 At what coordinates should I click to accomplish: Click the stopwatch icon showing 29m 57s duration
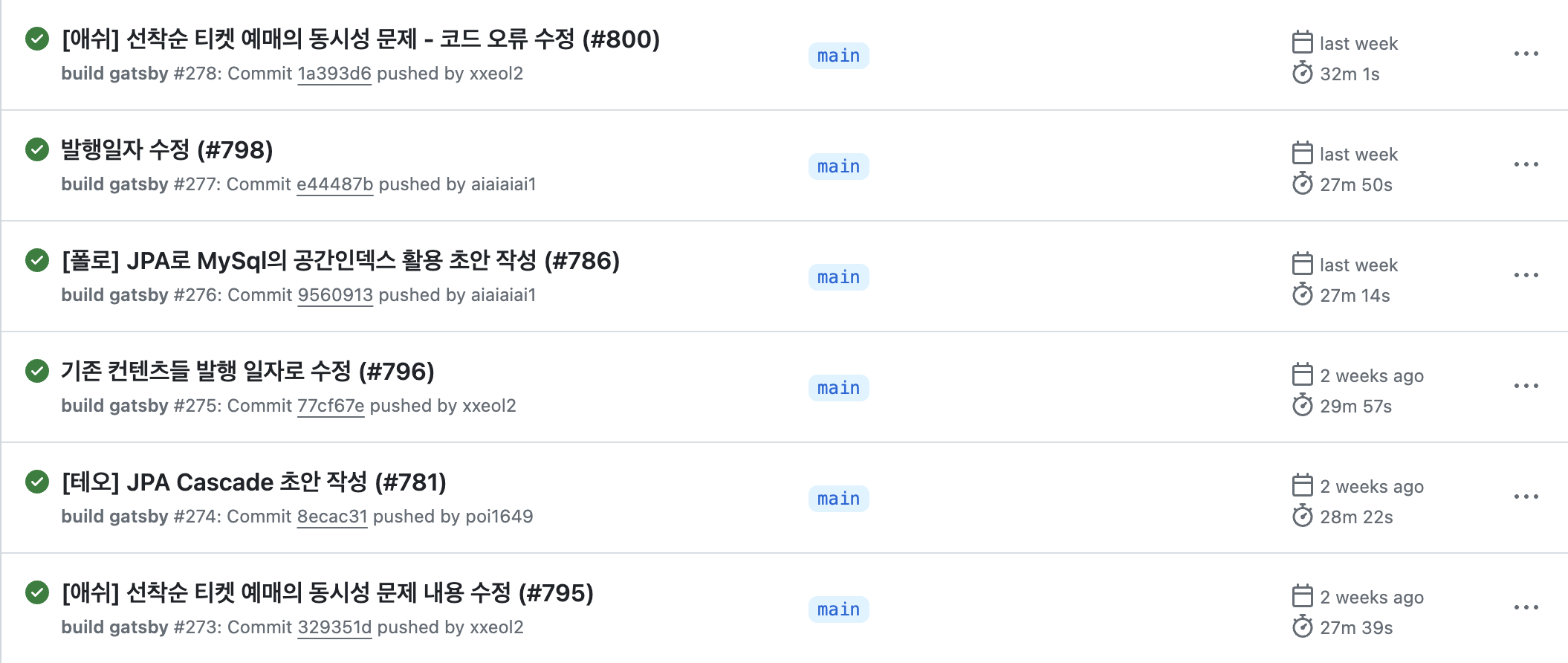1303,406
